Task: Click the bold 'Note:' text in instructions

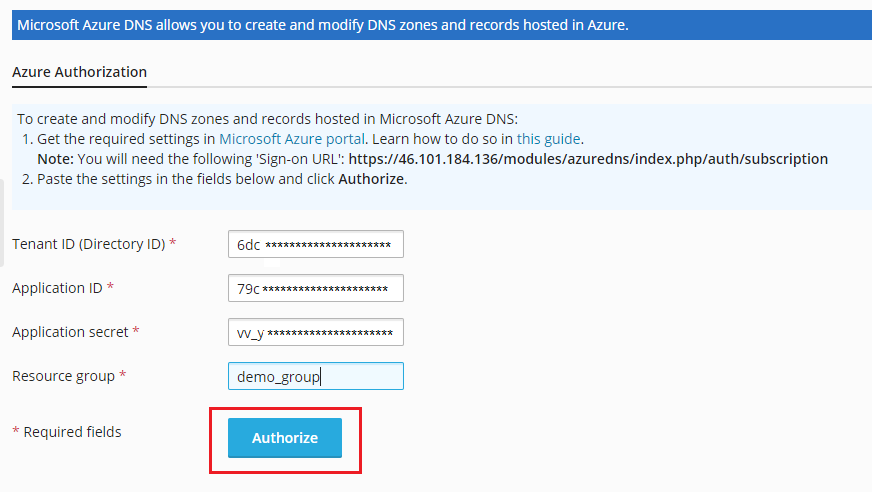Action: coord(55,159)
